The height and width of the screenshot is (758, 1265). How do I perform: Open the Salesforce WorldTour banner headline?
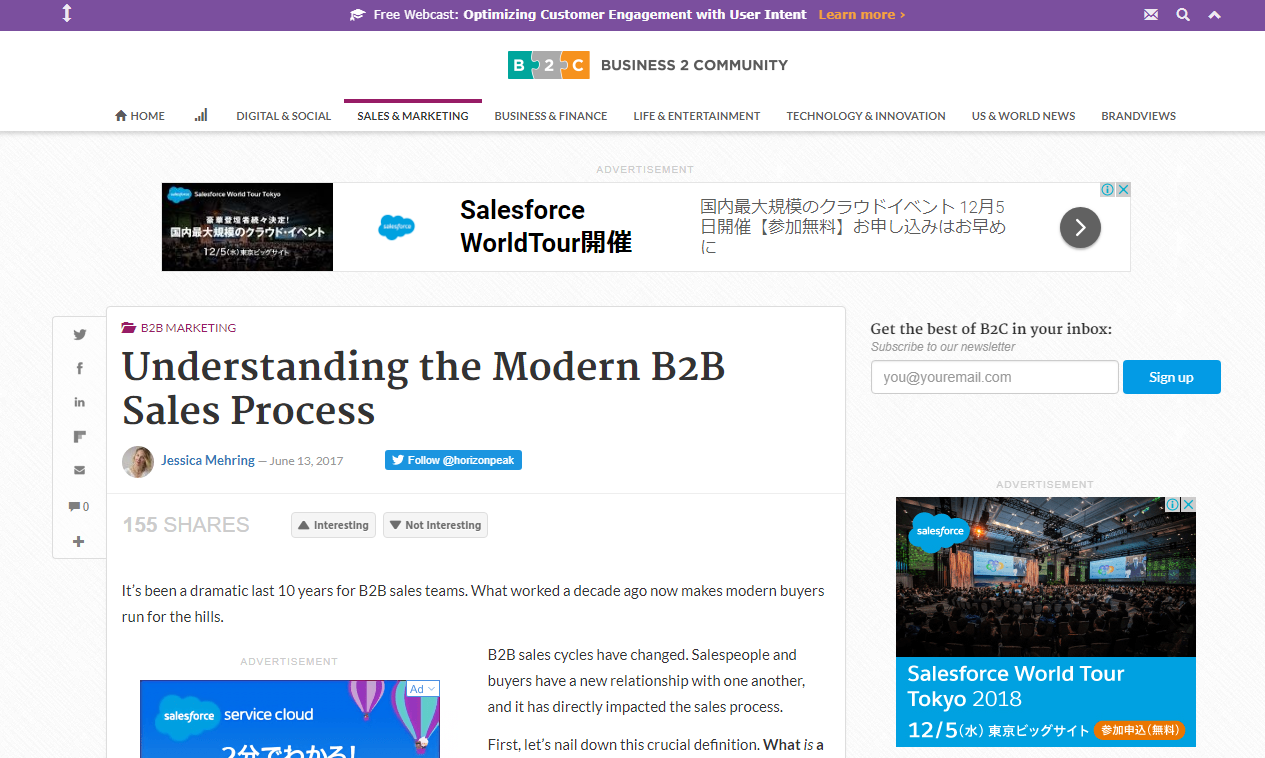546,226
